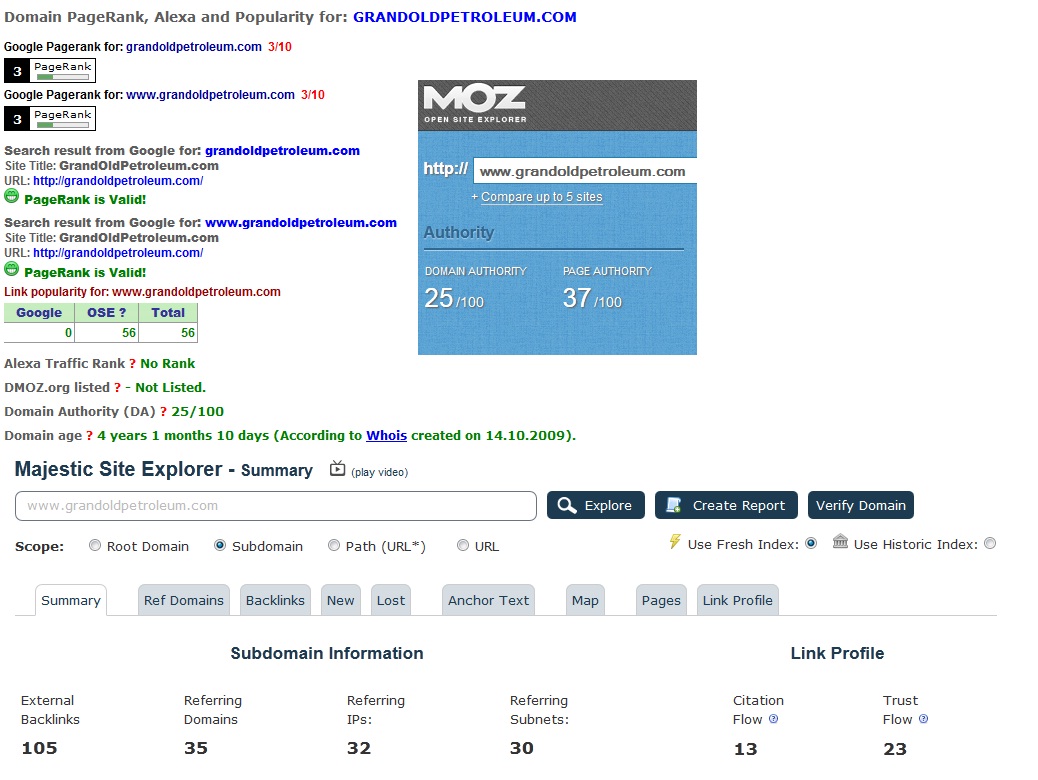Open the Ref Domains tab
This screenshot has width=1038, height=780.
[x=184, y=600]
